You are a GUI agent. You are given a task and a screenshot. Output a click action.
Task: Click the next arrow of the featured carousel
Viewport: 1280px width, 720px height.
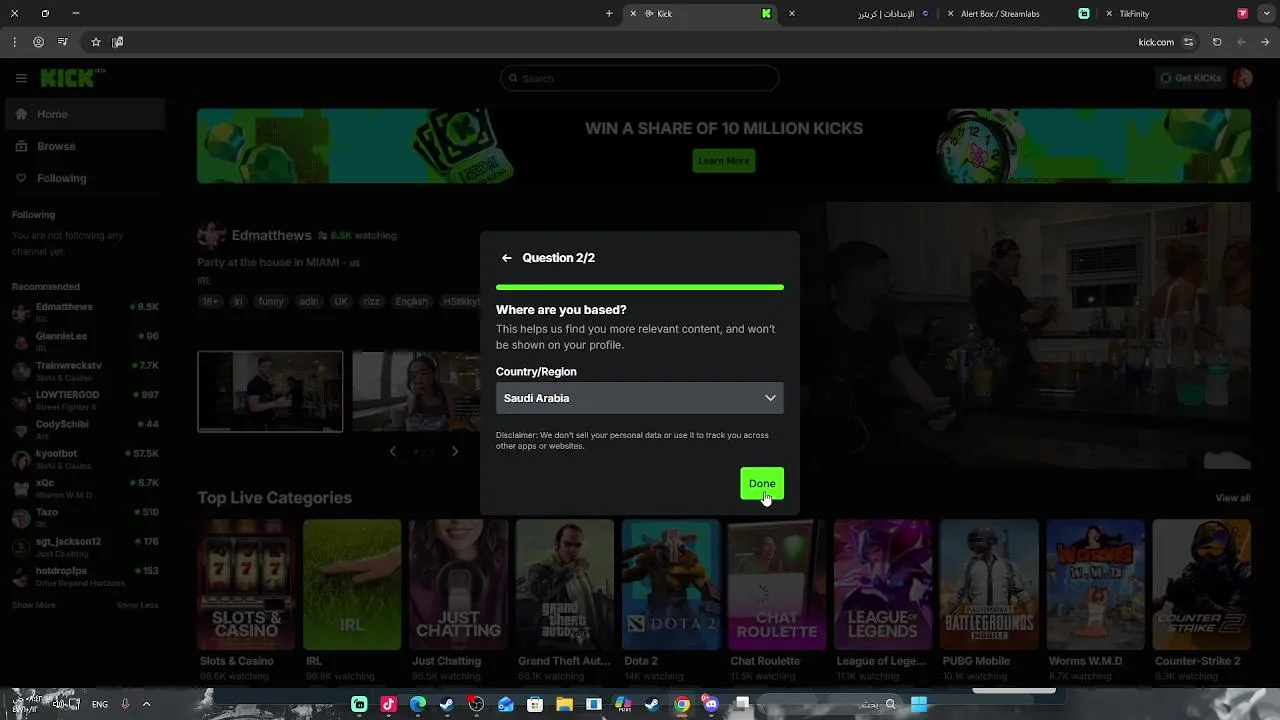[x=455, y=451]
